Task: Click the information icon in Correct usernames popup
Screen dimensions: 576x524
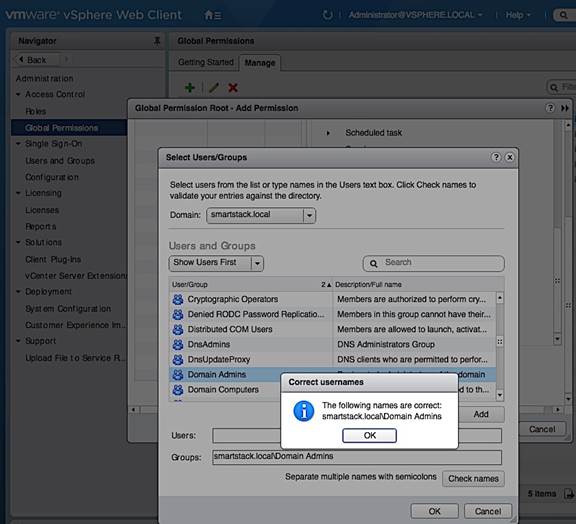Action: click(x=303, y=411)
